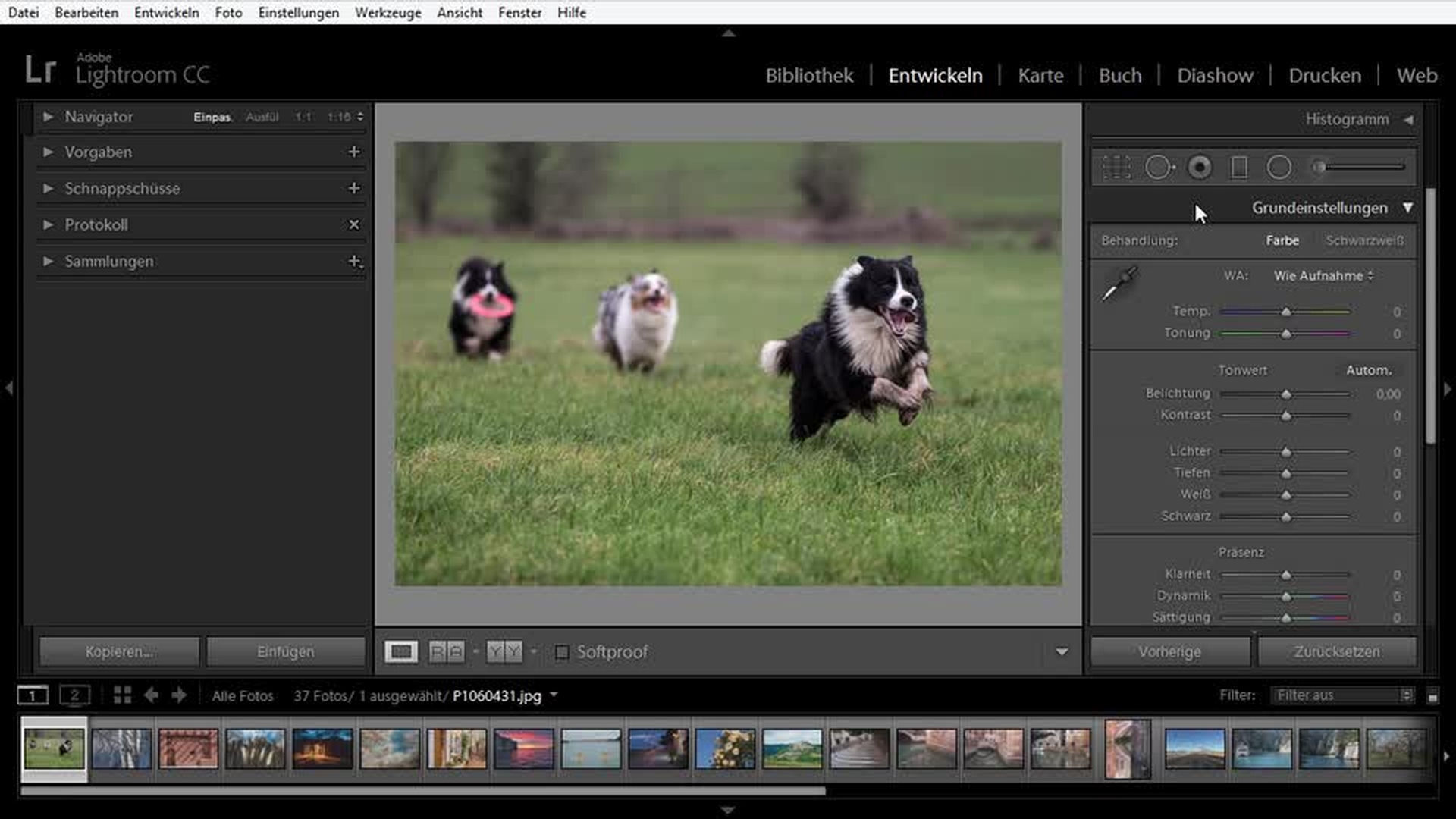
Task: Switch to the Bibliothek module
Action: pyautogui.click(x=808, y=76)
